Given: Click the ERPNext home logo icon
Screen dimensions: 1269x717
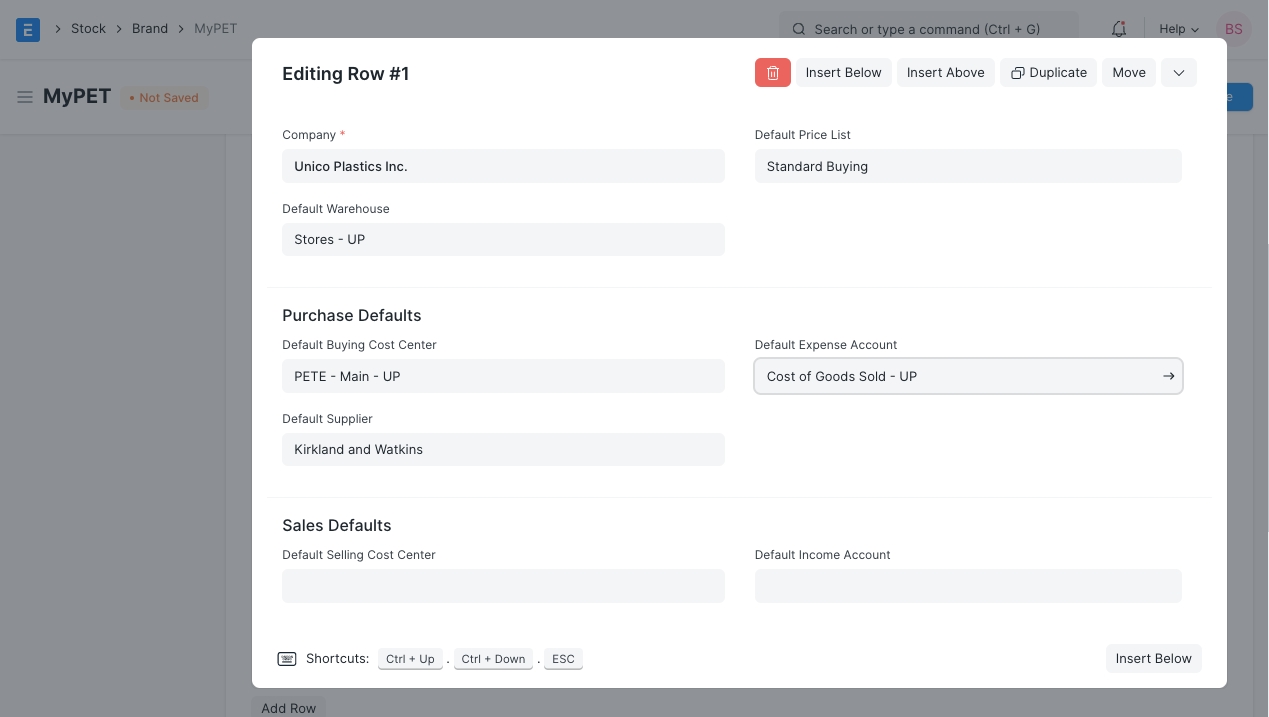Looking at the screenshot, I should pos(28,29).
